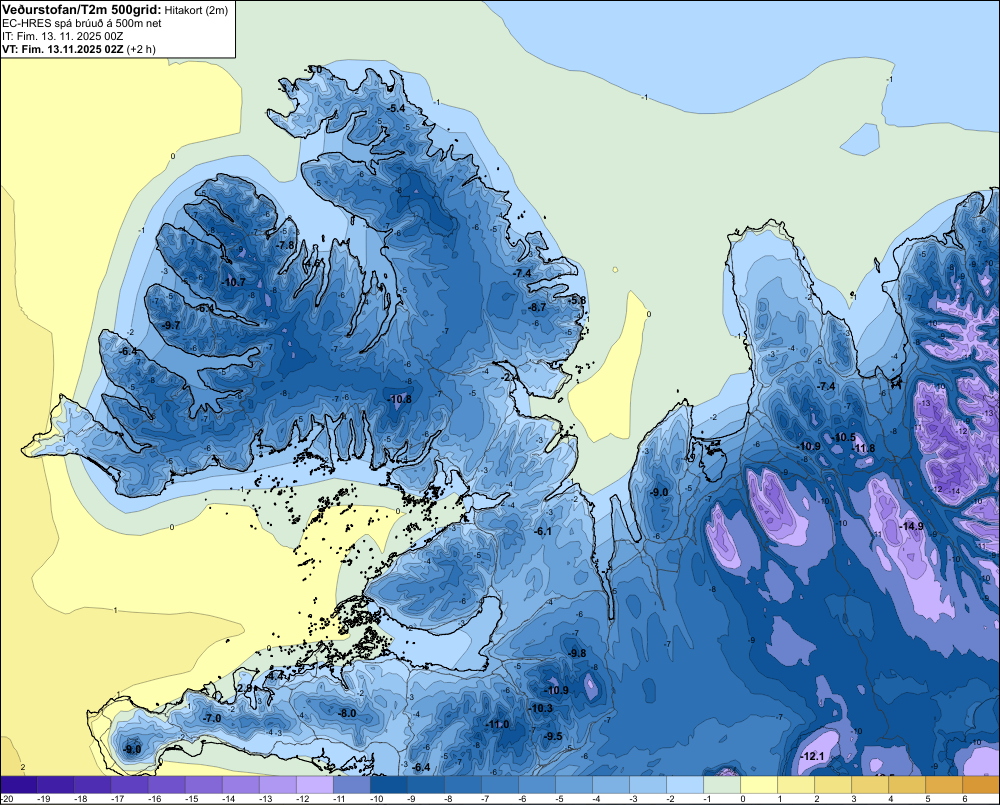1000x805 pixels.
Task: Select the legend swatch between -16 and -15
Action: point(166,785)
